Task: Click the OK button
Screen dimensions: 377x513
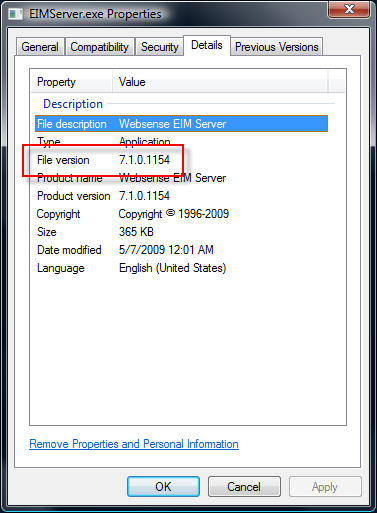Action: pyautogui.click(x=163, y=486)
